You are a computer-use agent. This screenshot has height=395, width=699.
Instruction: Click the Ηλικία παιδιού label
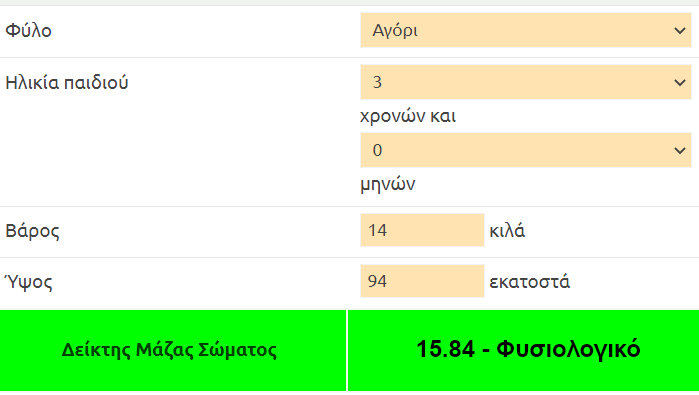tap(67, 83)
